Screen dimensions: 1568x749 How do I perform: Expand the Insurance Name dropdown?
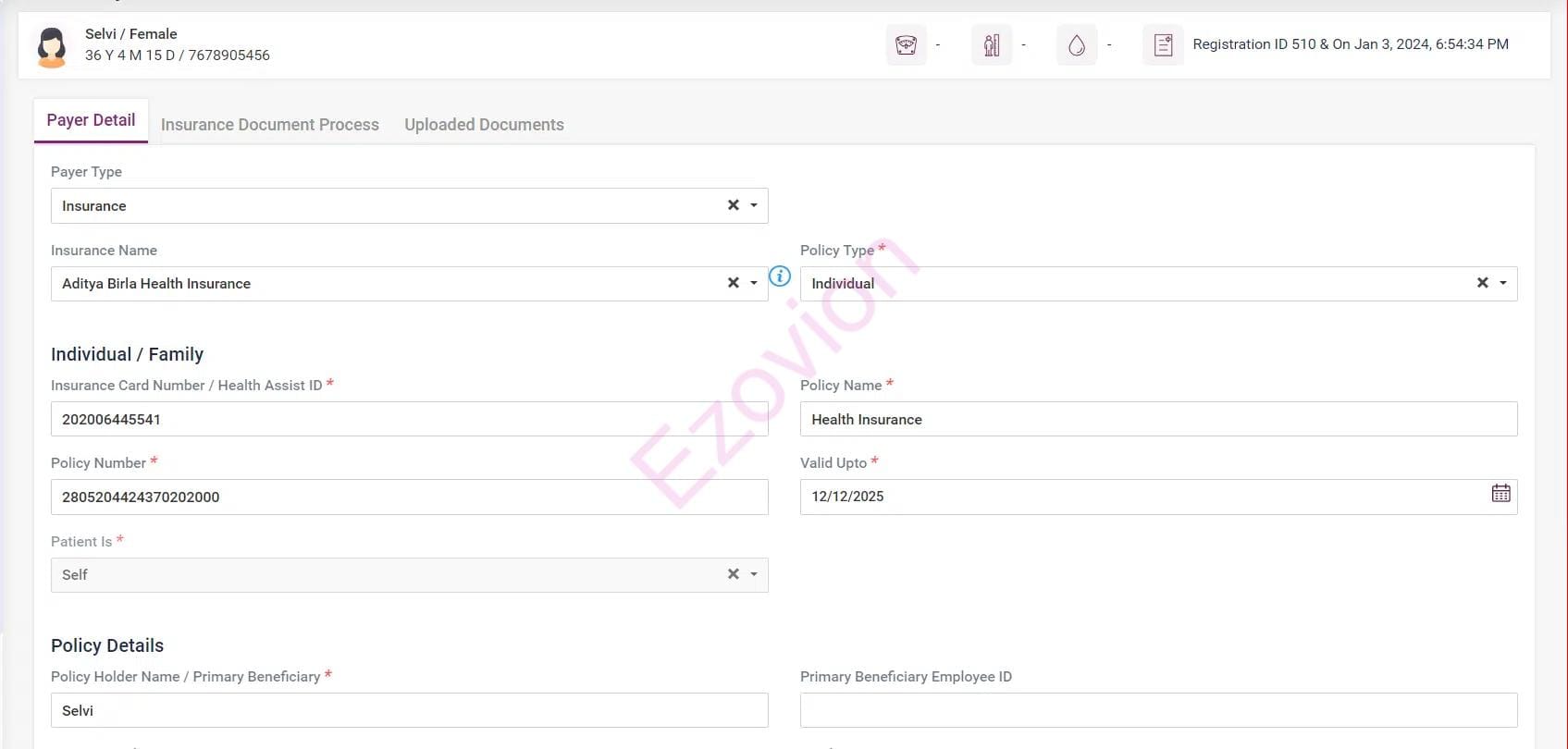tap(754, 283)
